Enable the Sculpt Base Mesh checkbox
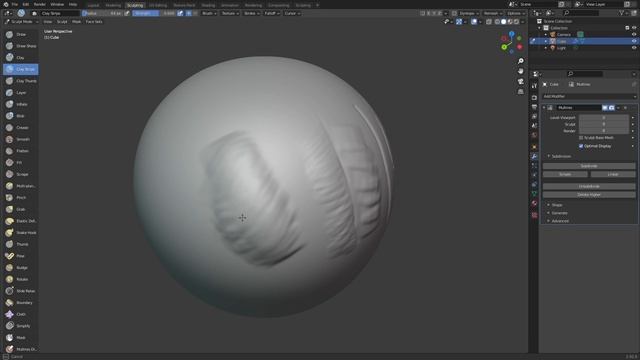The image size is (640, 360). coord(581,138)
